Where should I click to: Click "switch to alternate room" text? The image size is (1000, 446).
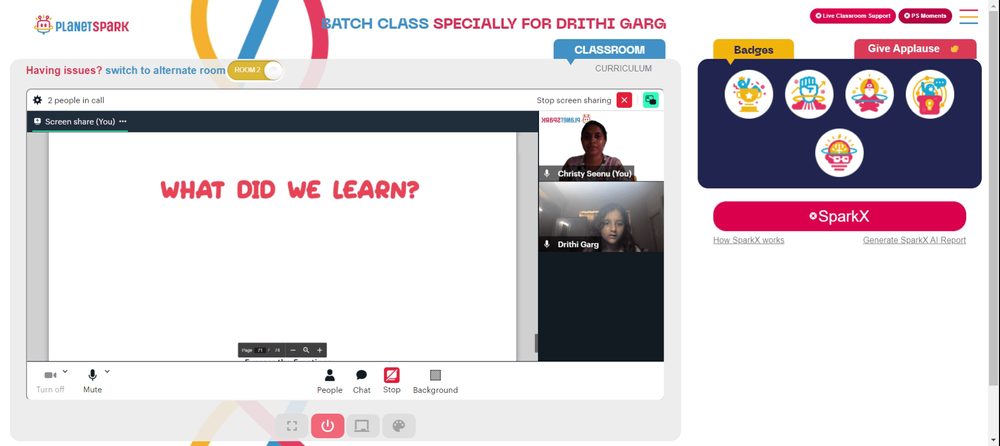[x=165, y=70]
